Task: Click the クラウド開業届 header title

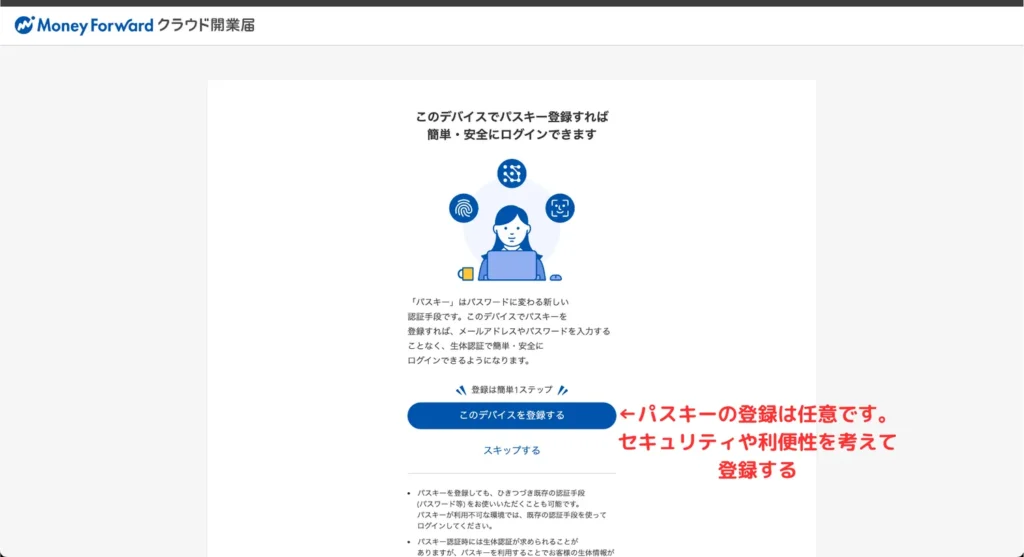Action: (206, 25)
